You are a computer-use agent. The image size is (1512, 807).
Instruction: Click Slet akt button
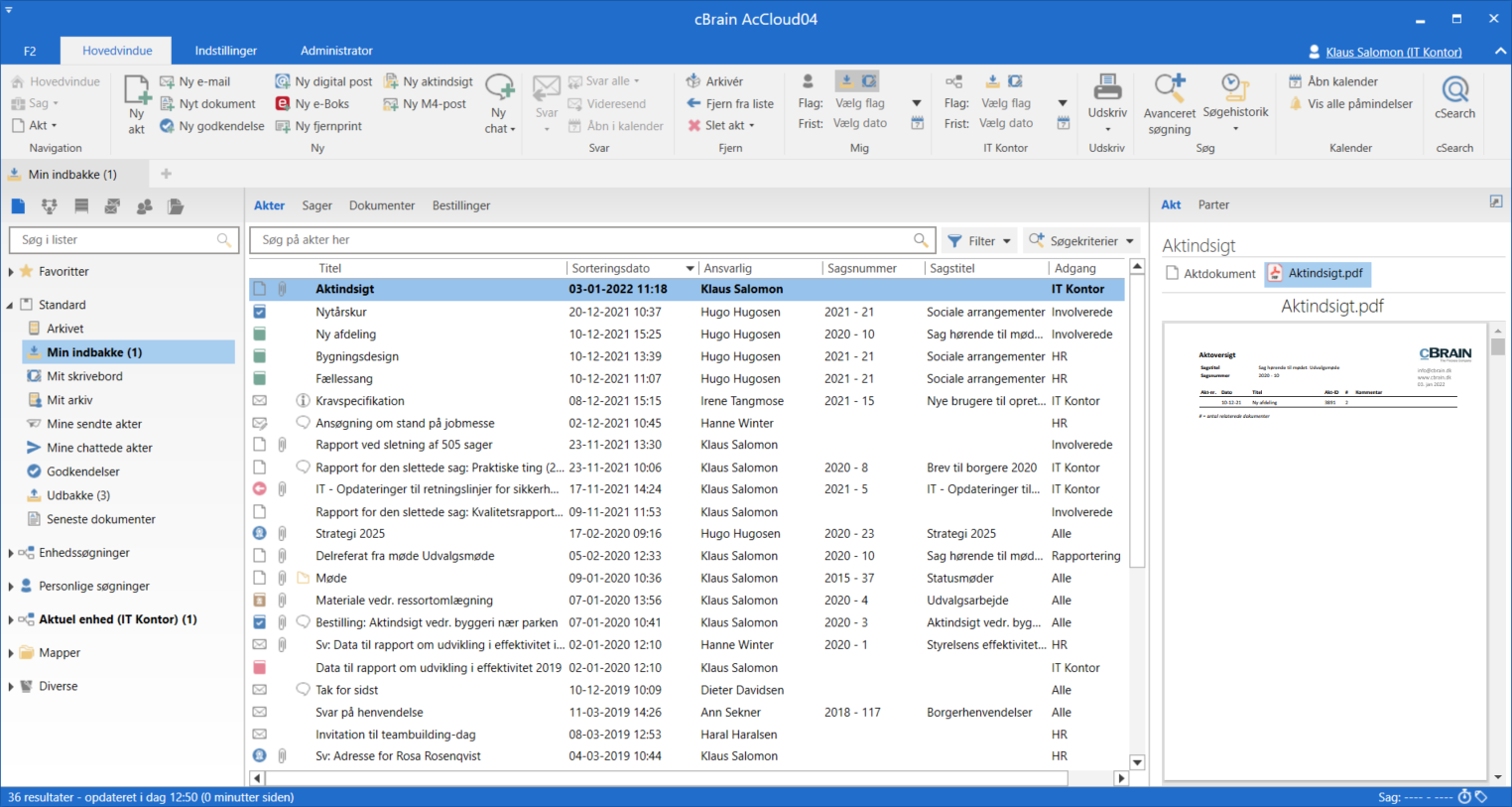(721, 125)
